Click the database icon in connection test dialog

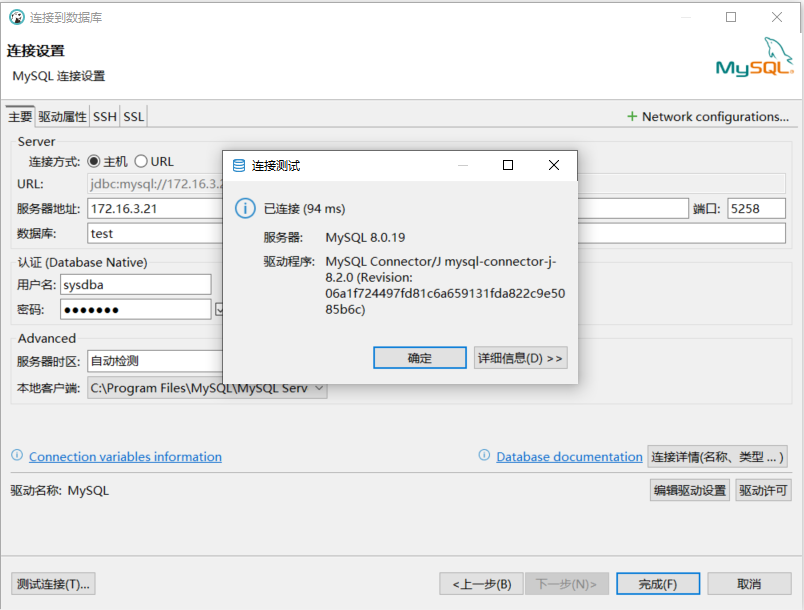(238, 165)
